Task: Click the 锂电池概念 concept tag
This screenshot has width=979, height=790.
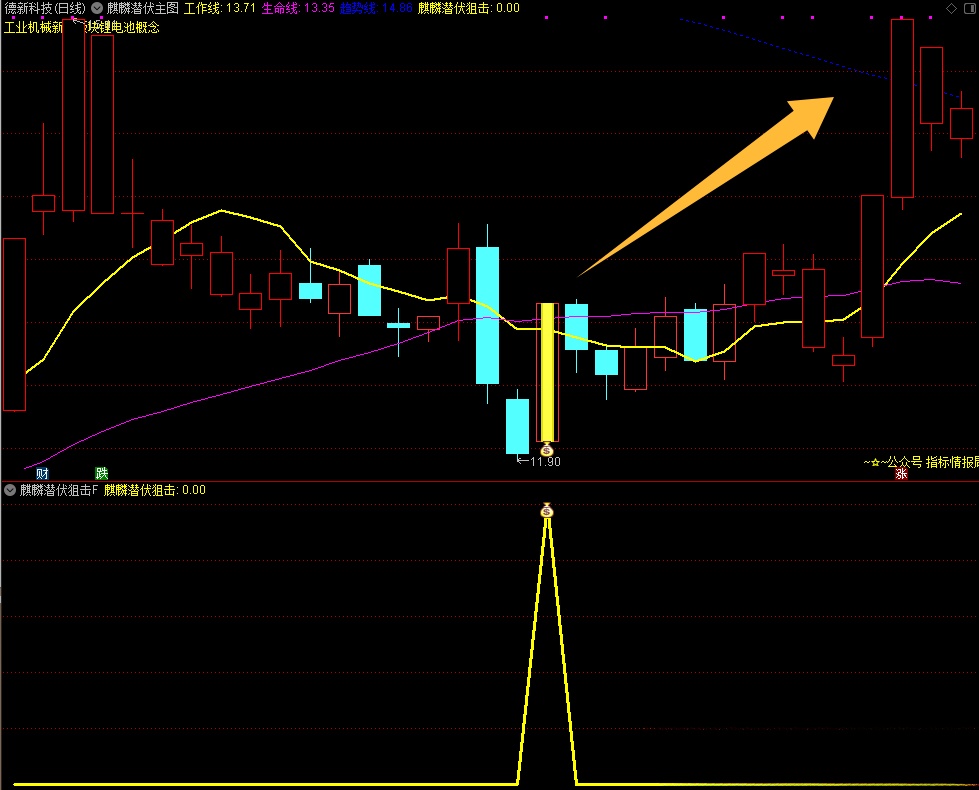Action: tap(125, 28)
